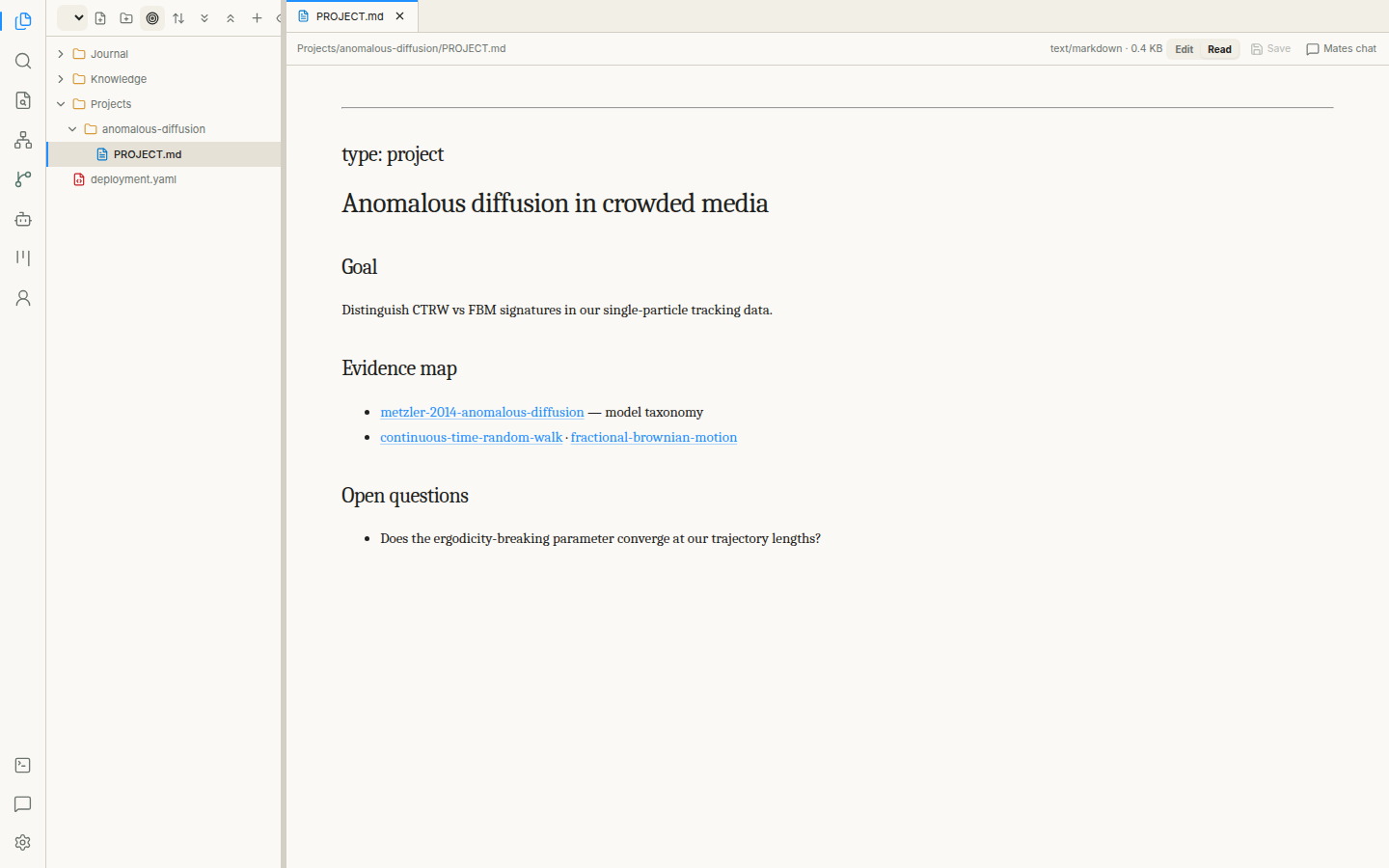Open the terminal panel icon

click(x=23, y=765)
